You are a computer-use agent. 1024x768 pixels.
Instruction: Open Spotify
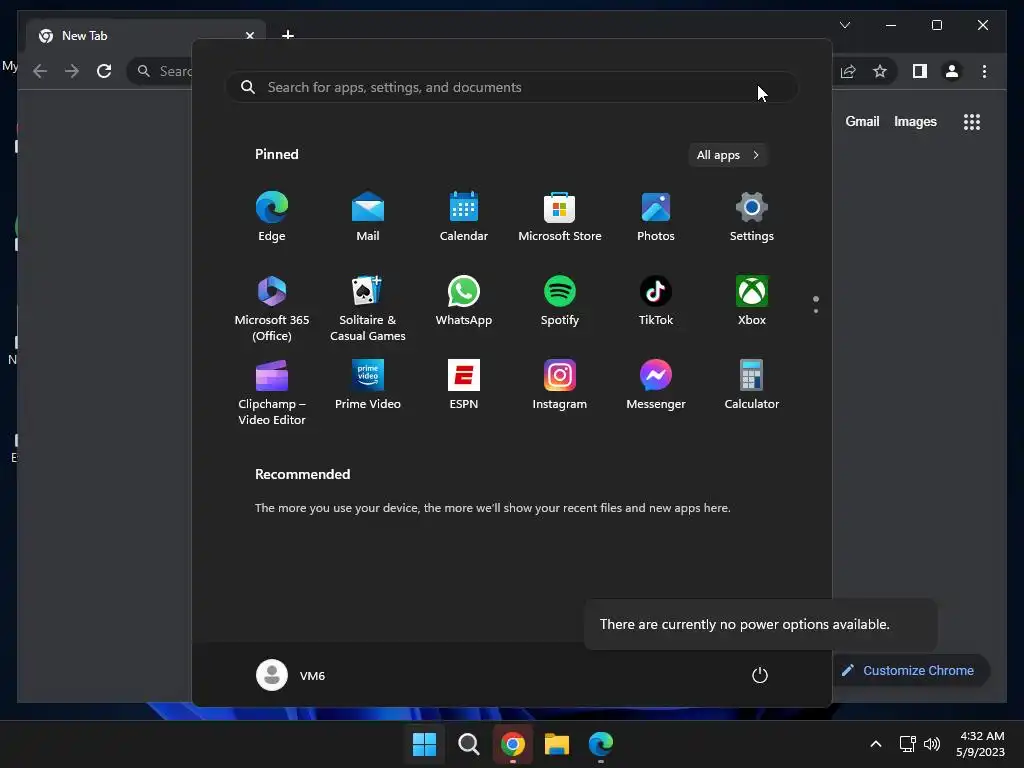(x=560, y=300)
